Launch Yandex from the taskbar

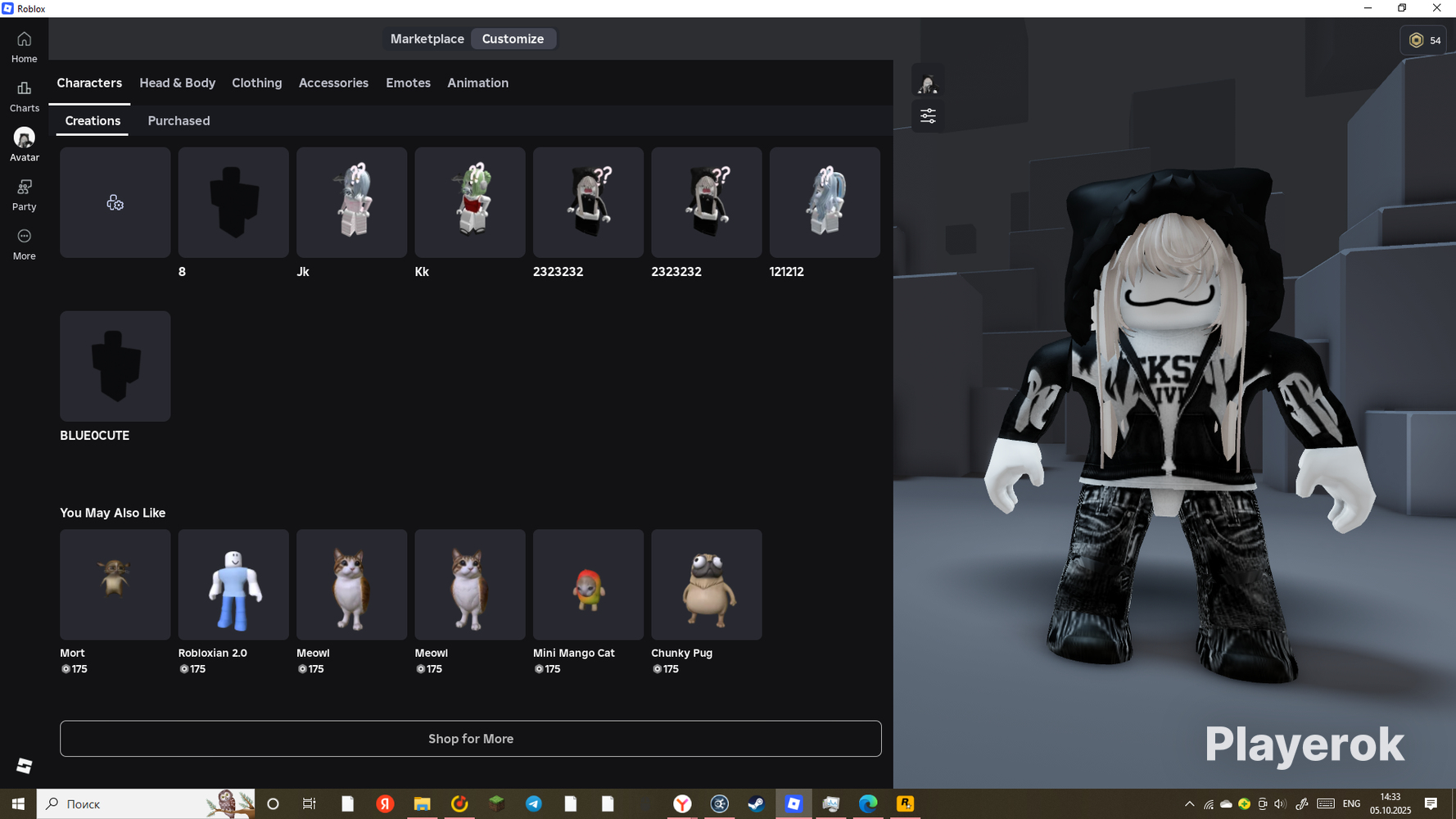[385, 803]
